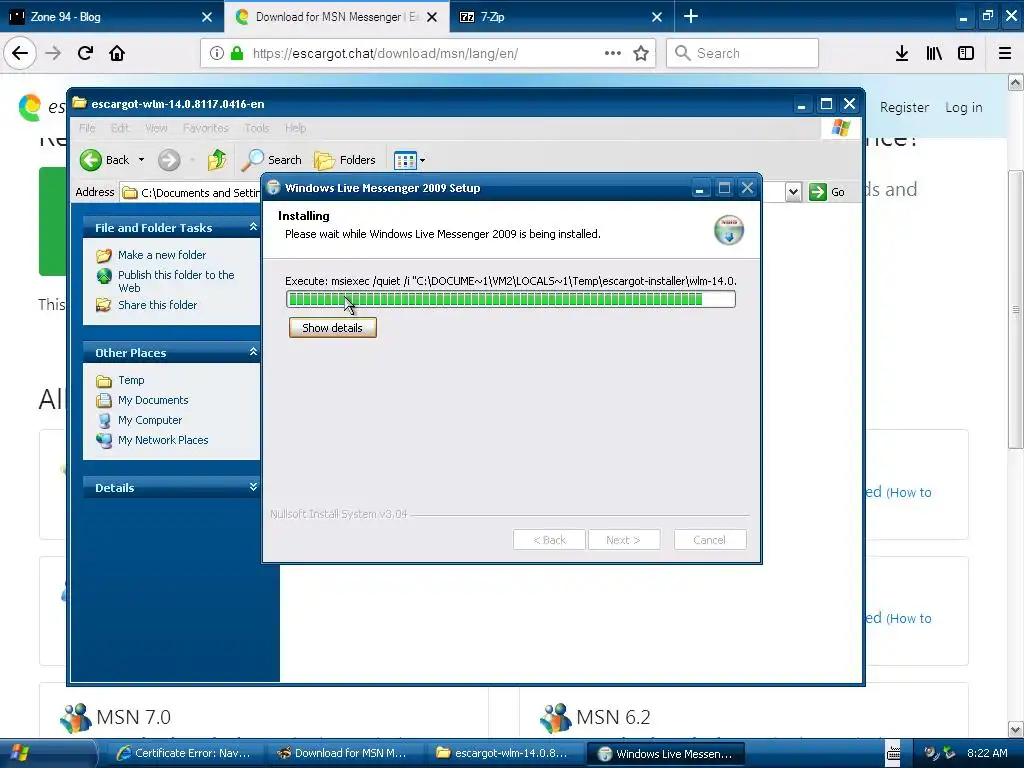Click the installer Cancel button
Image resolution: width=1024 pixels, height=768 pixels.
710,539
